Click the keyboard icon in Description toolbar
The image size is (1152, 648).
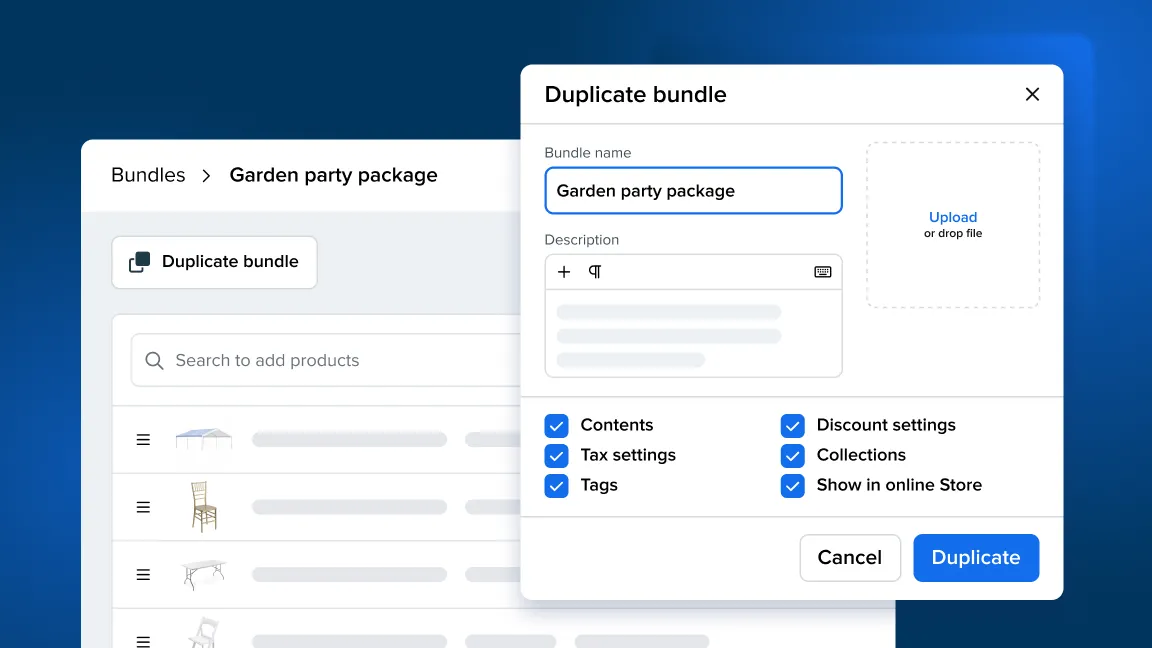822,272
